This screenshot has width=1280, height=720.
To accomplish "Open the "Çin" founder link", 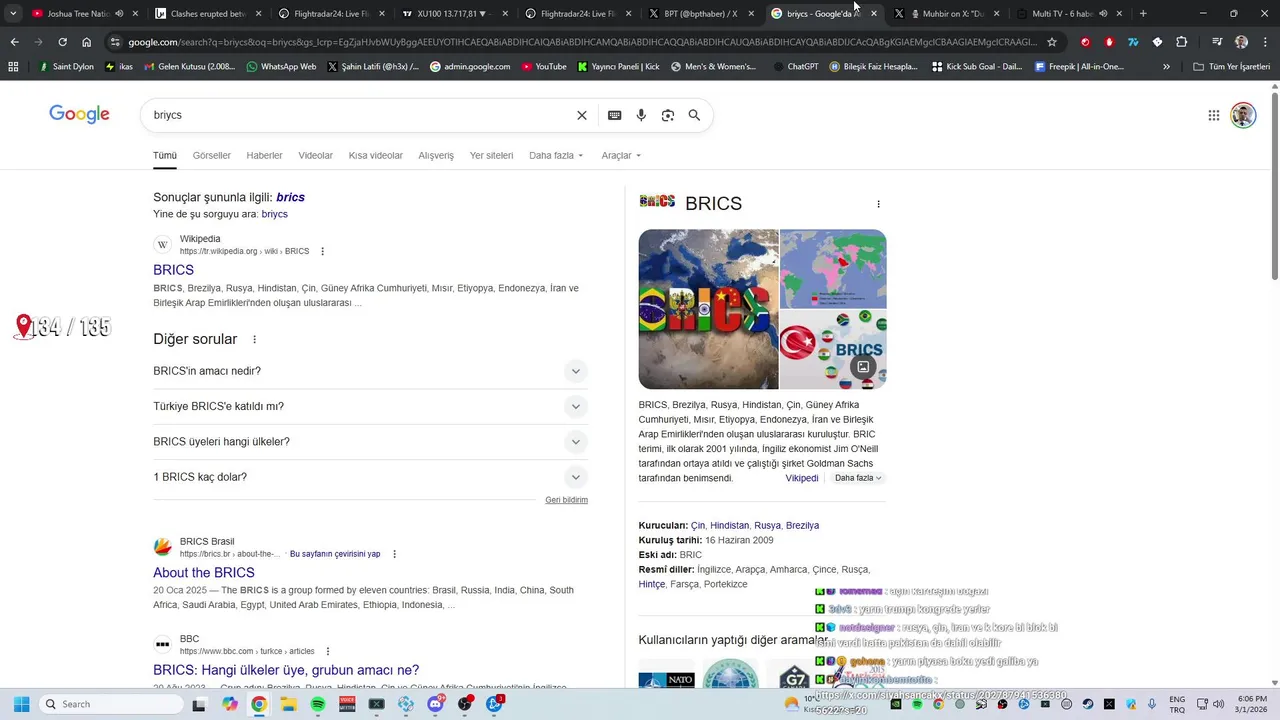I will coord(698,525).
